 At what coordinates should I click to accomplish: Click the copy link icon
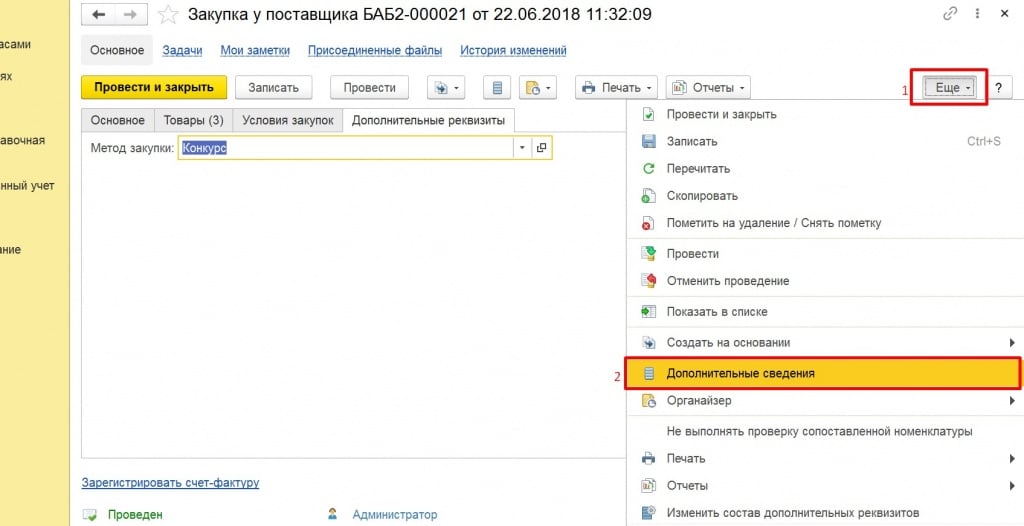click(x=950, y=14)
